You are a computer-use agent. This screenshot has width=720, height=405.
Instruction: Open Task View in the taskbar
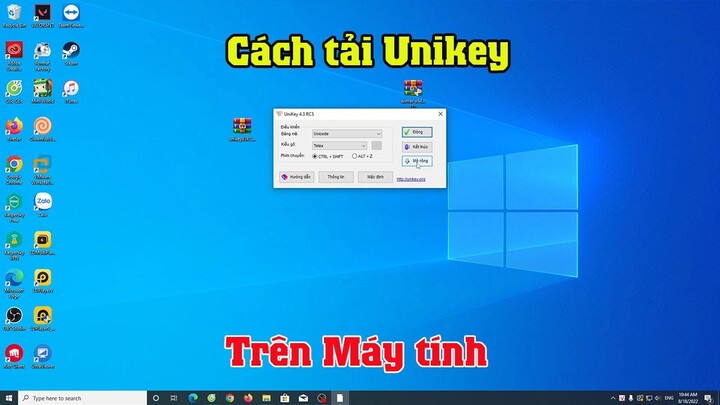[x=174, y=398]
